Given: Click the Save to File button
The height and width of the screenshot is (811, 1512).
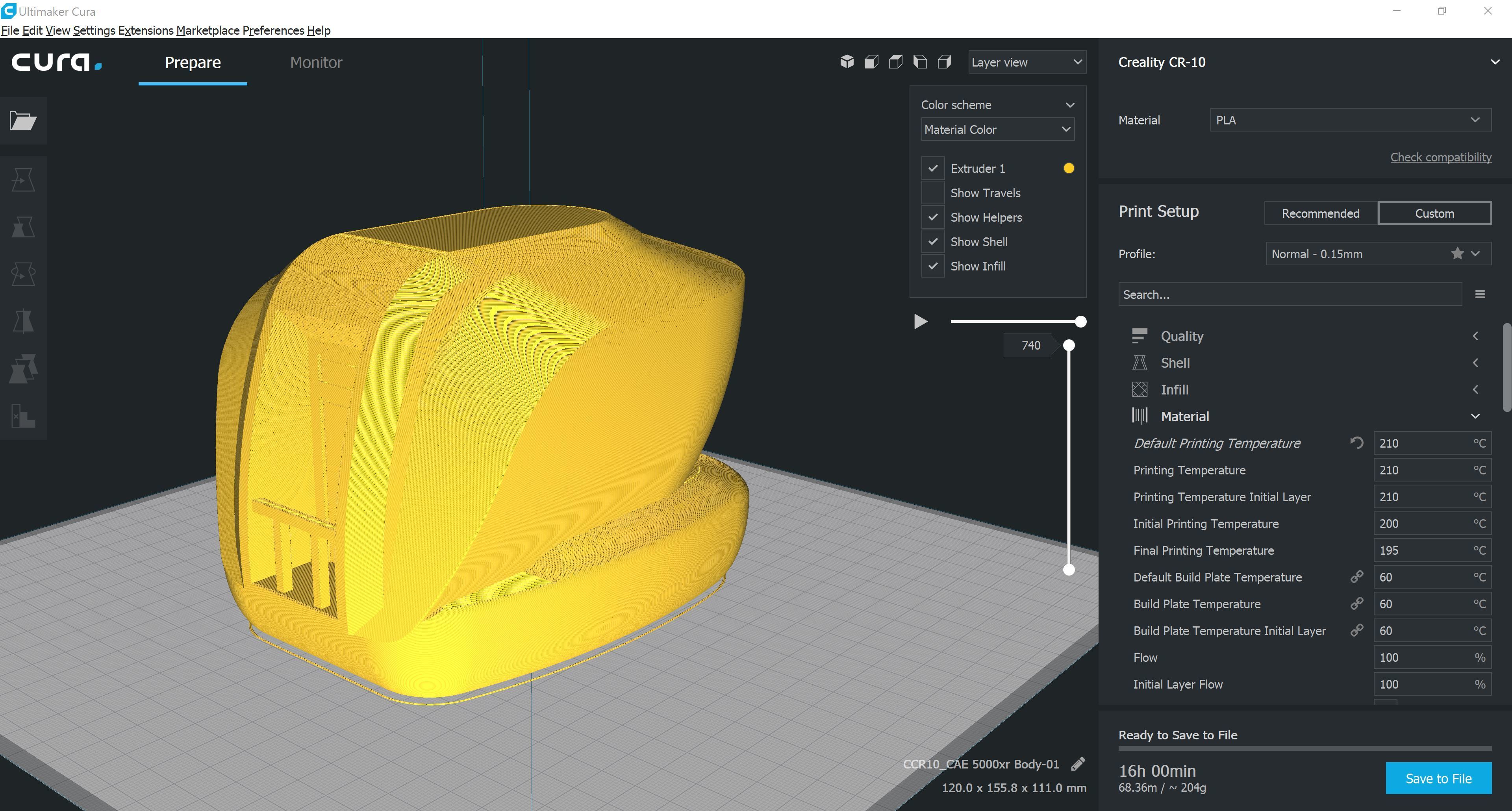Looking at the screenshot, I should [x=1438, y=778].
